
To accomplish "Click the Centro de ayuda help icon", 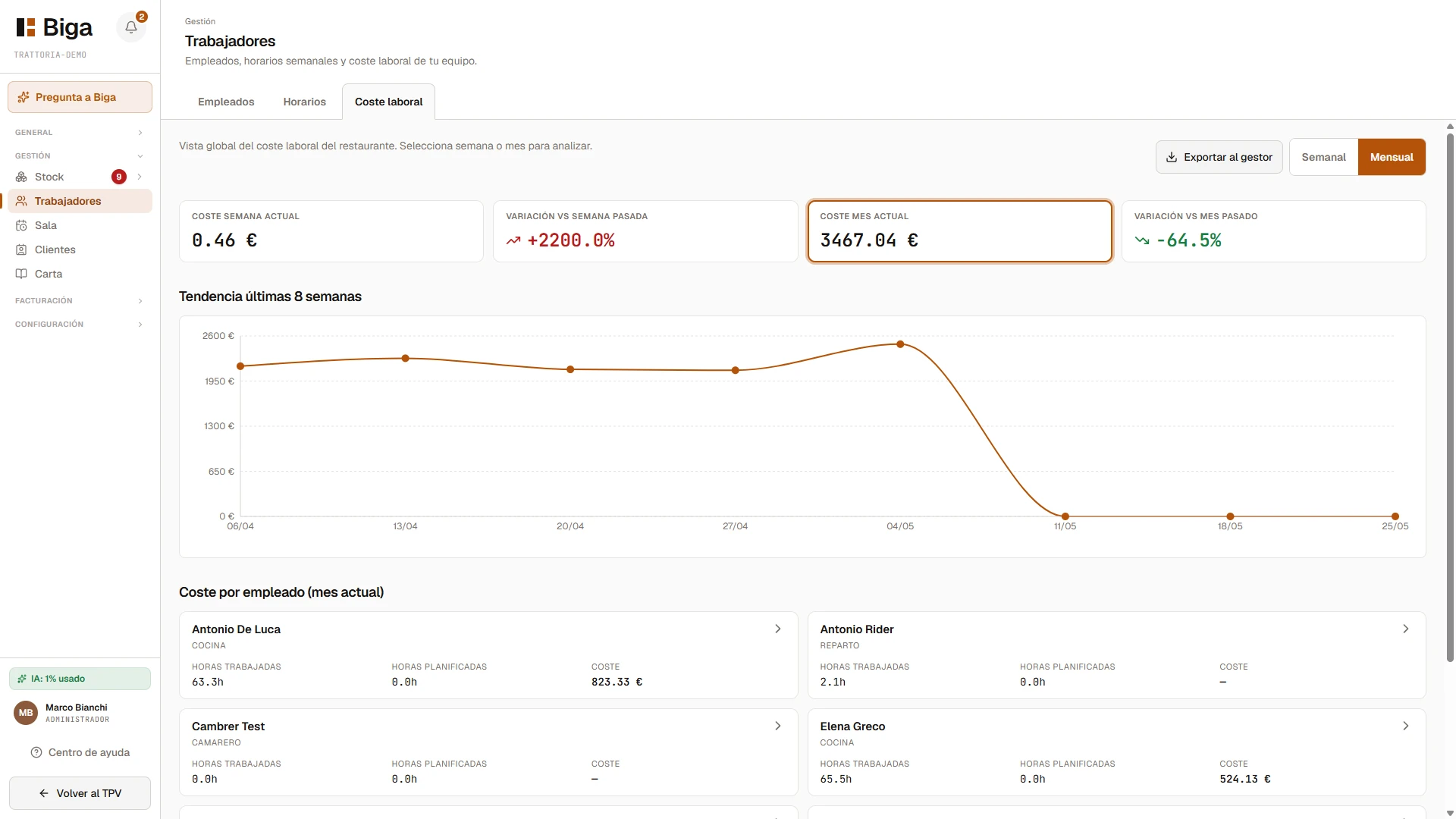I will click(36, 752).
